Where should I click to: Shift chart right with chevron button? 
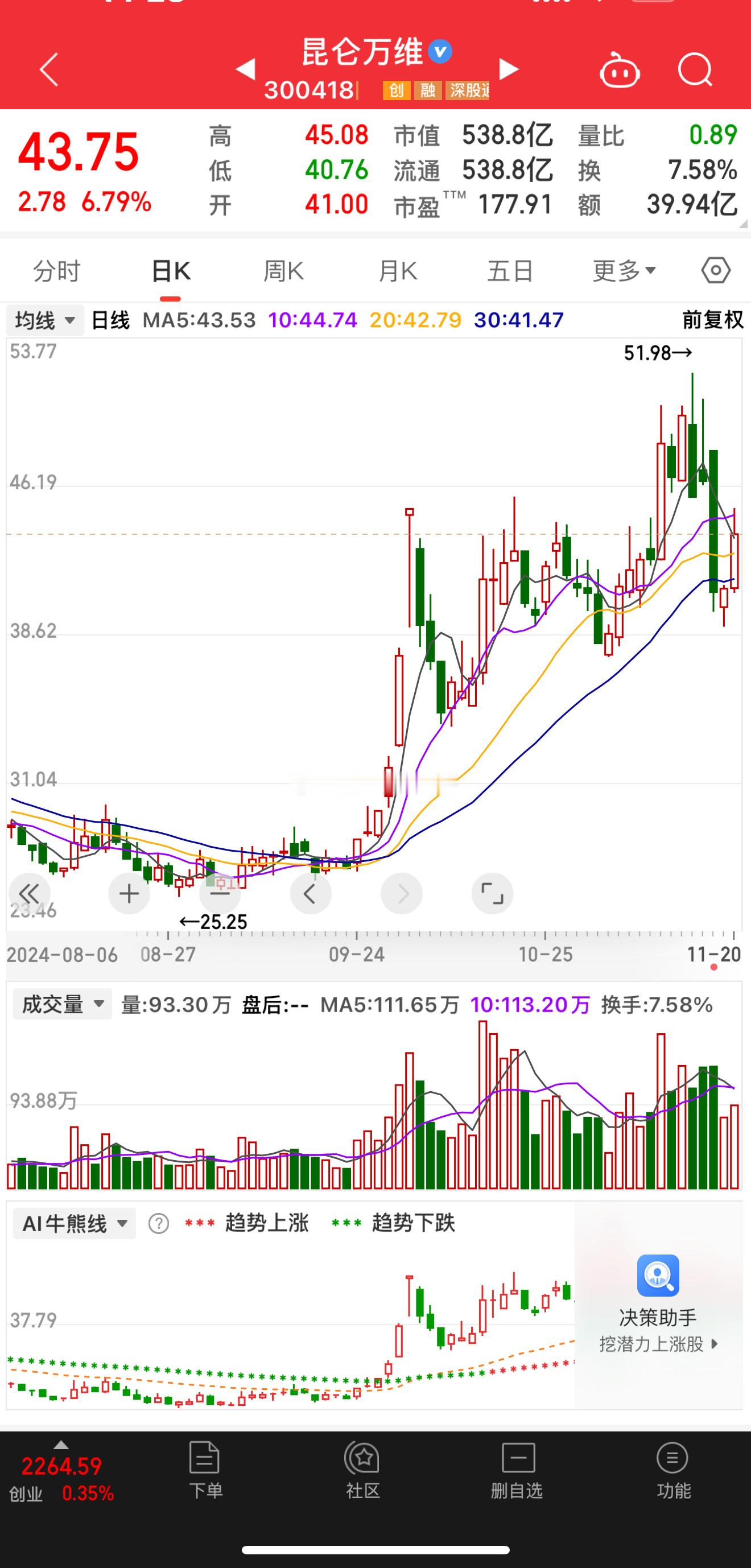(402, 894)
